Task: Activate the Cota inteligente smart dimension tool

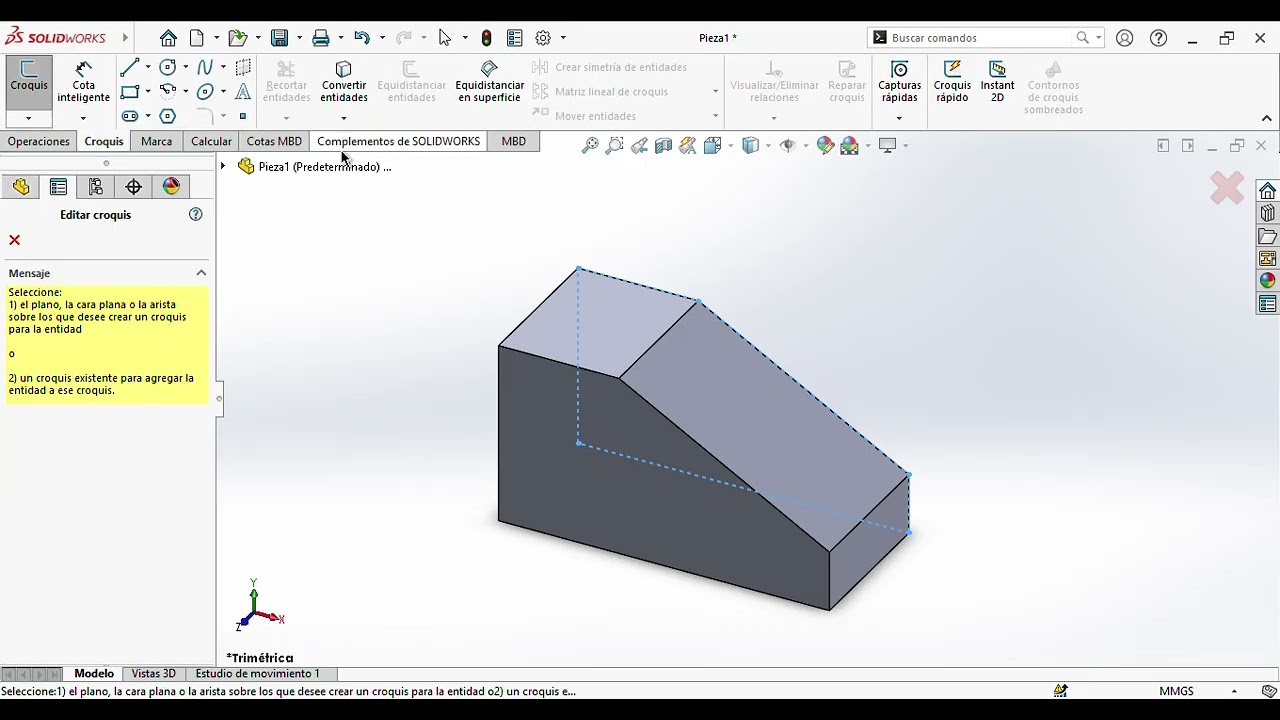Action: coord(84,81)
